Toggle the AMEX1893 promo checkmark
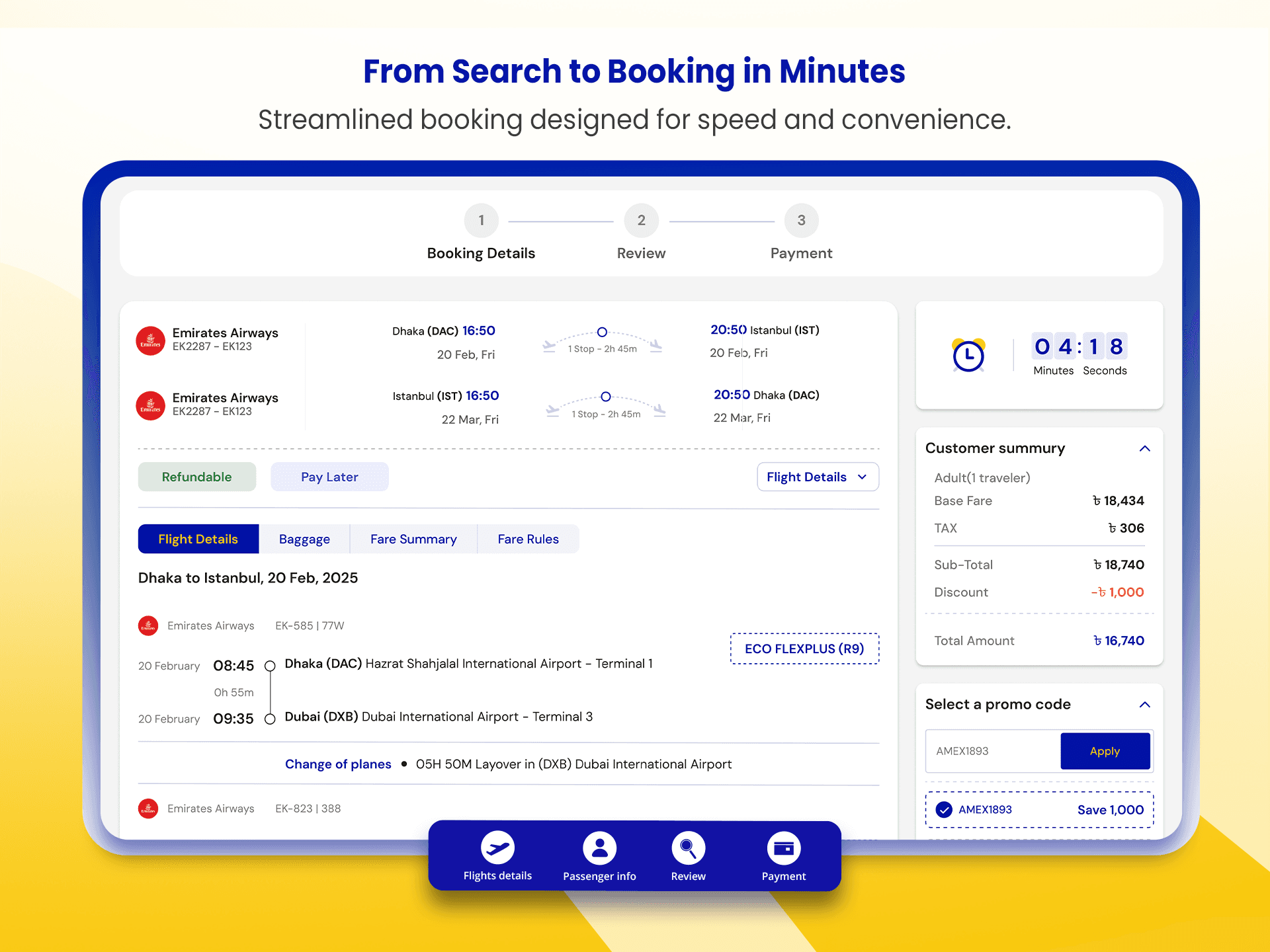This screenshot has width=1270, height=952. click(x=944, y=810)
